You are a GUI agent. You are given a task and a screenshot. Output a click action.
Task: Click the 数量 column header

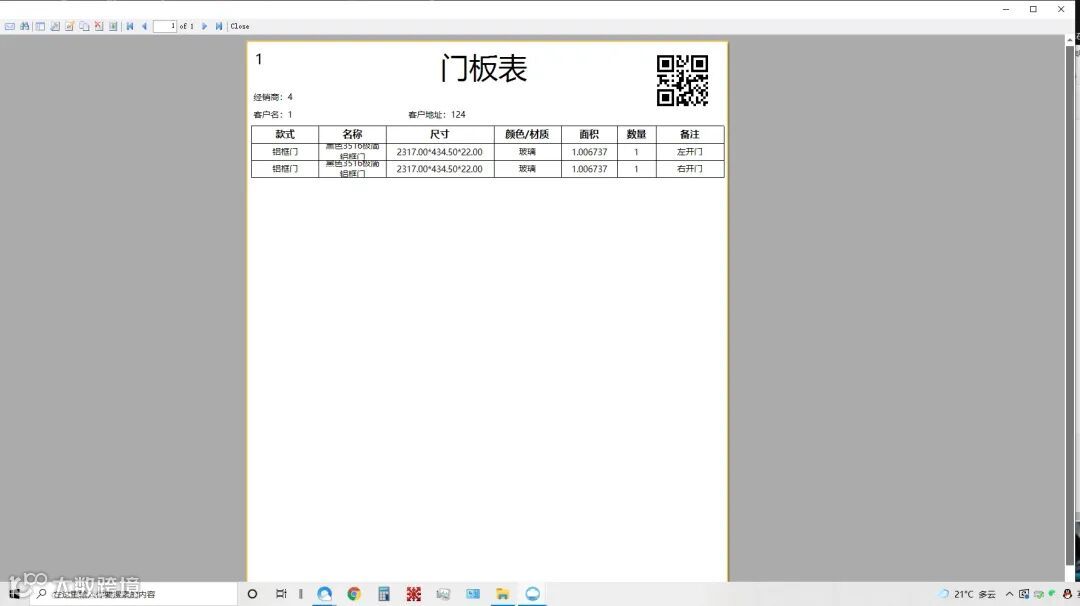636,134
